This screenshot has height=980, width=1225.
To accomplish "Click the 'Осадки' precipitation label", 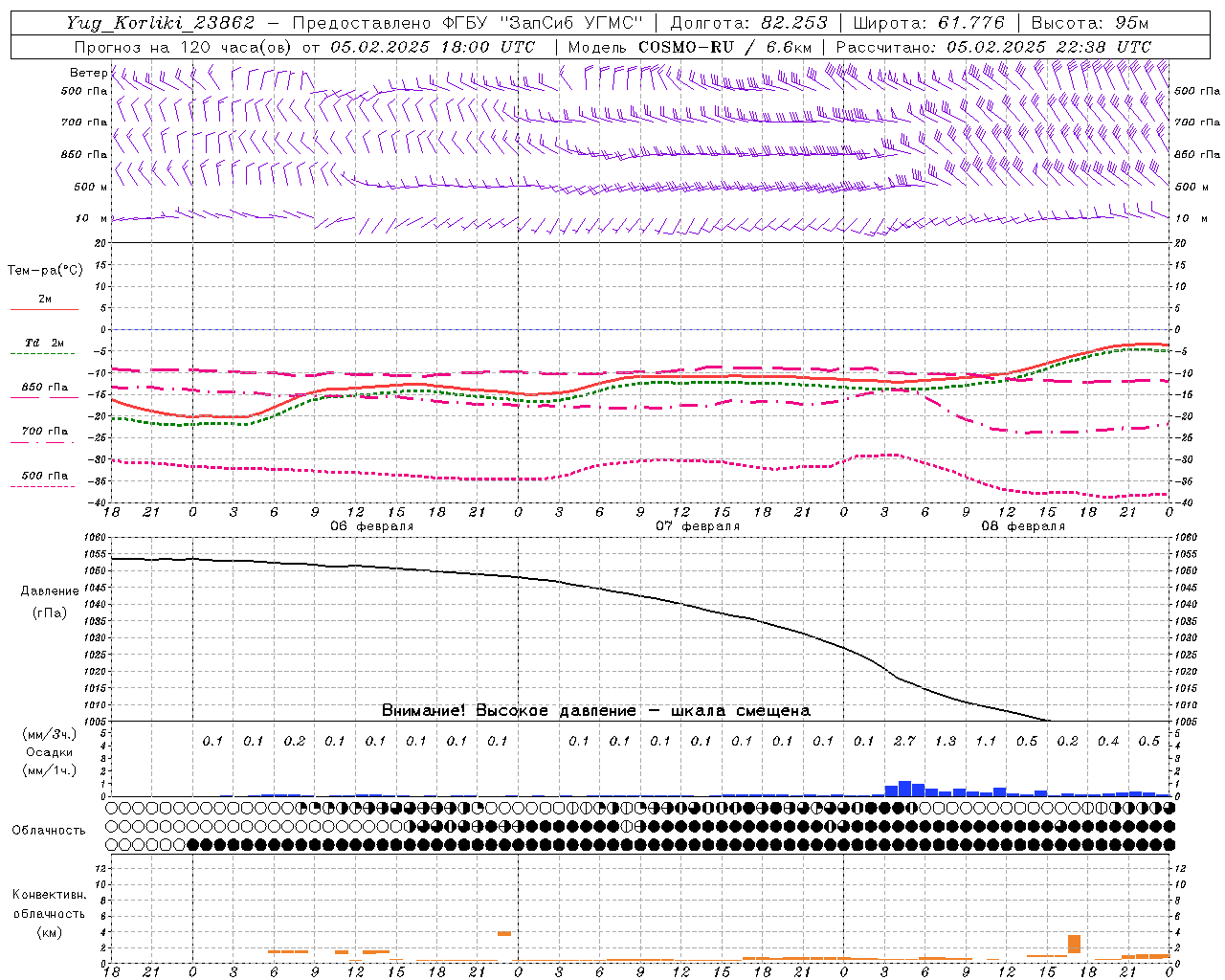I will [x=50, y=752].
